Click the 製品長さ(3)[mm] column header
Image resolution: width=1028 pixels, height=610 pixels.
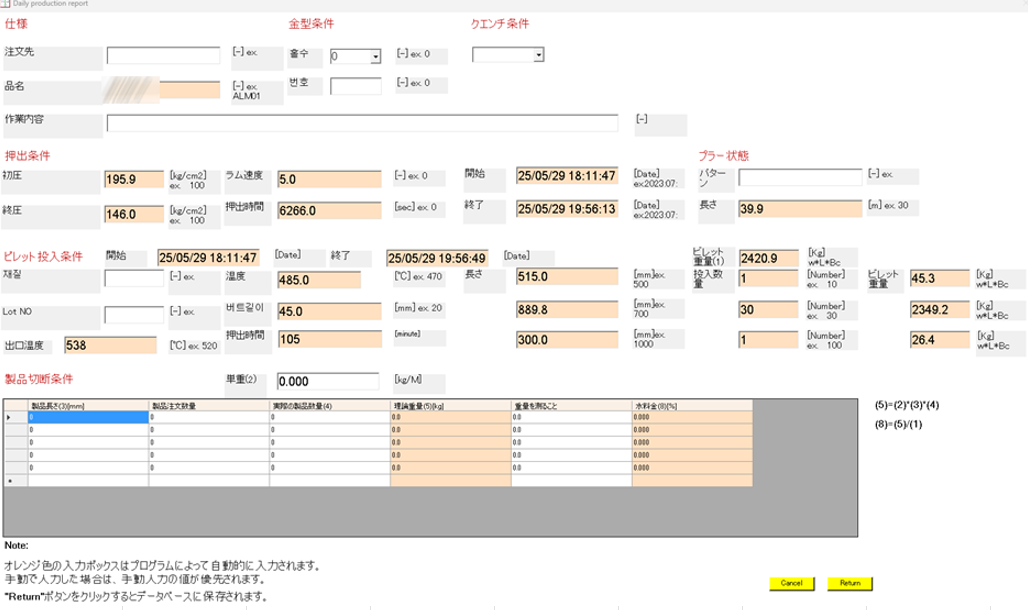(x=88, y=405)
